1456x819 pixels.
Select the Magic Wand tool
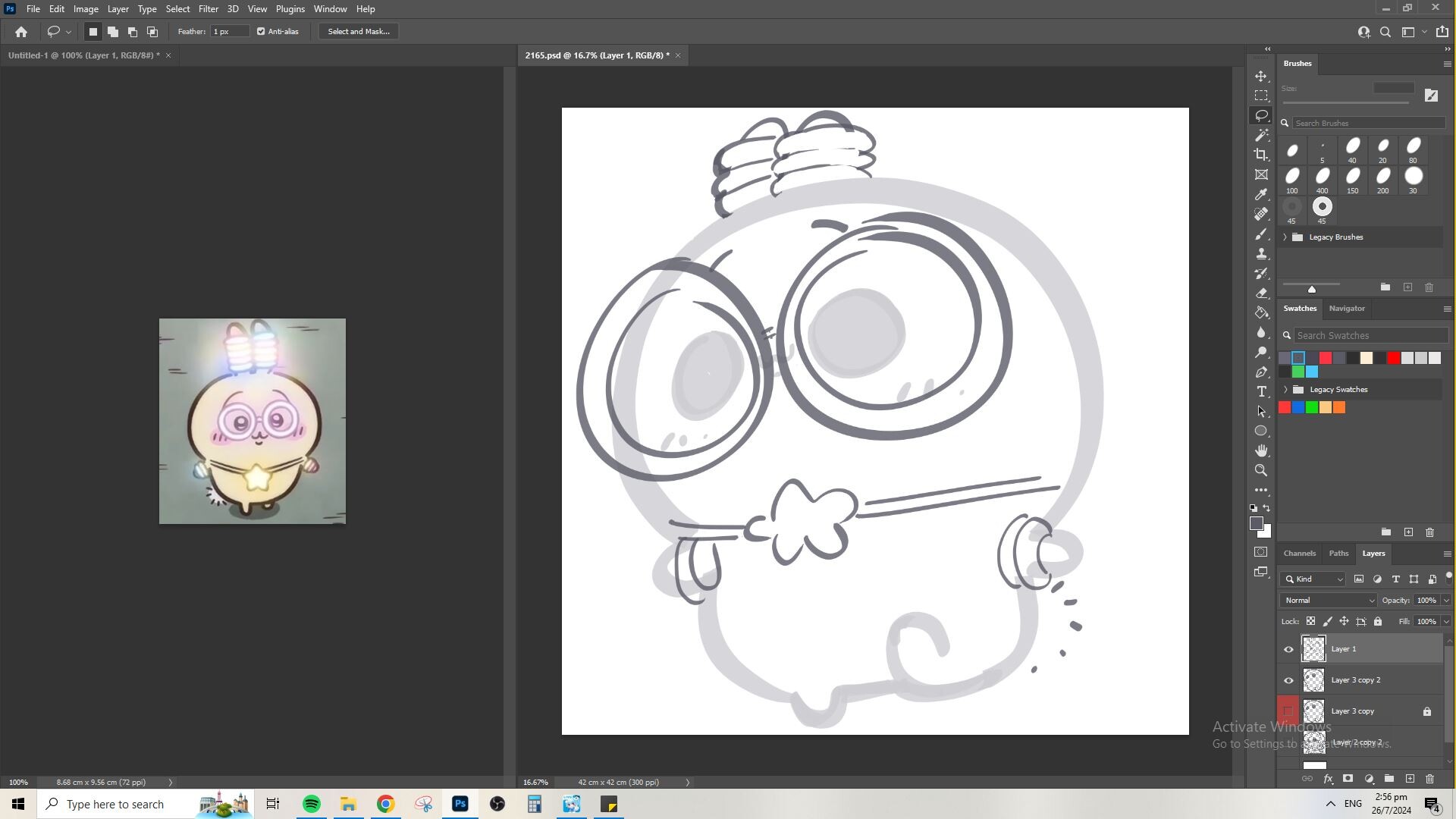tap(1261, 136)
